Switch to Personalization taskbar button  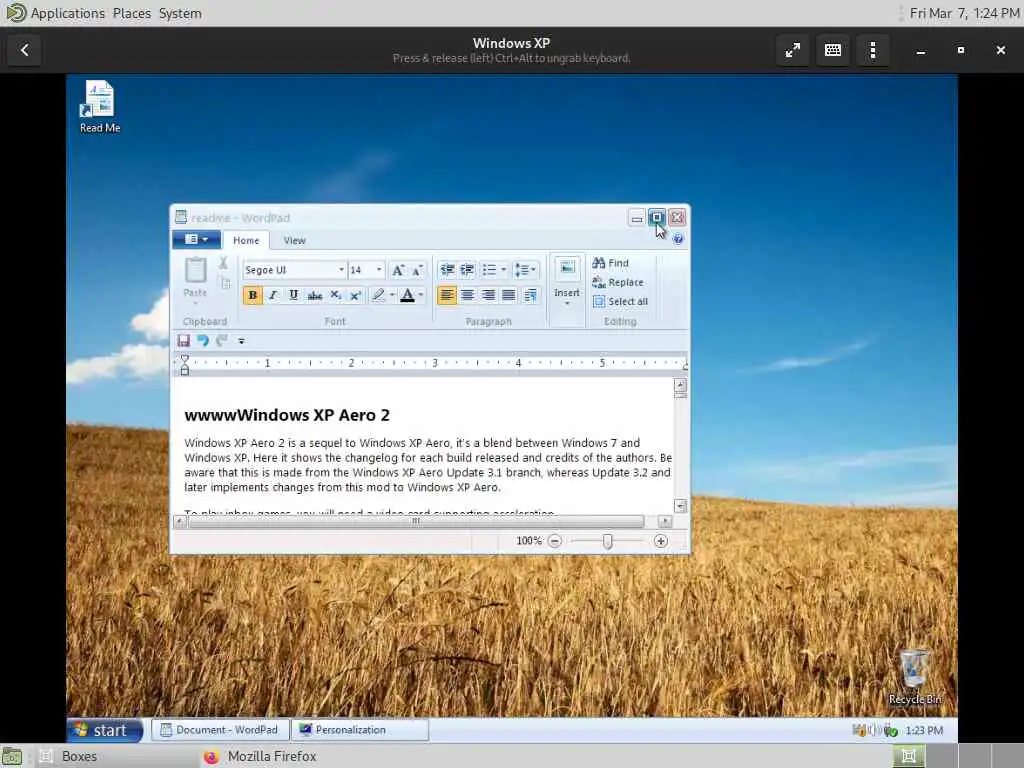(360, 730)
